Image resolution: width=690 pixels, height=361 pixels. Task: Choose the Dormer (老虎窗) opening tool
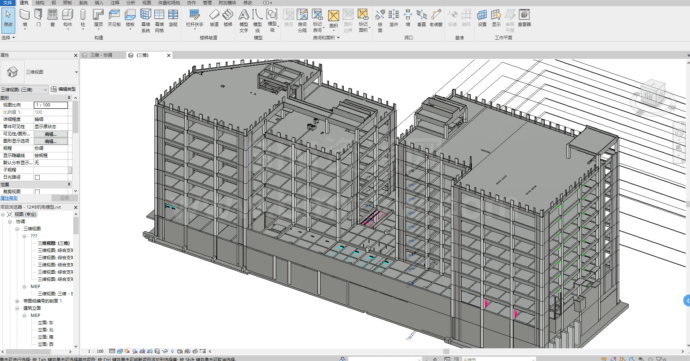[436, 19]
